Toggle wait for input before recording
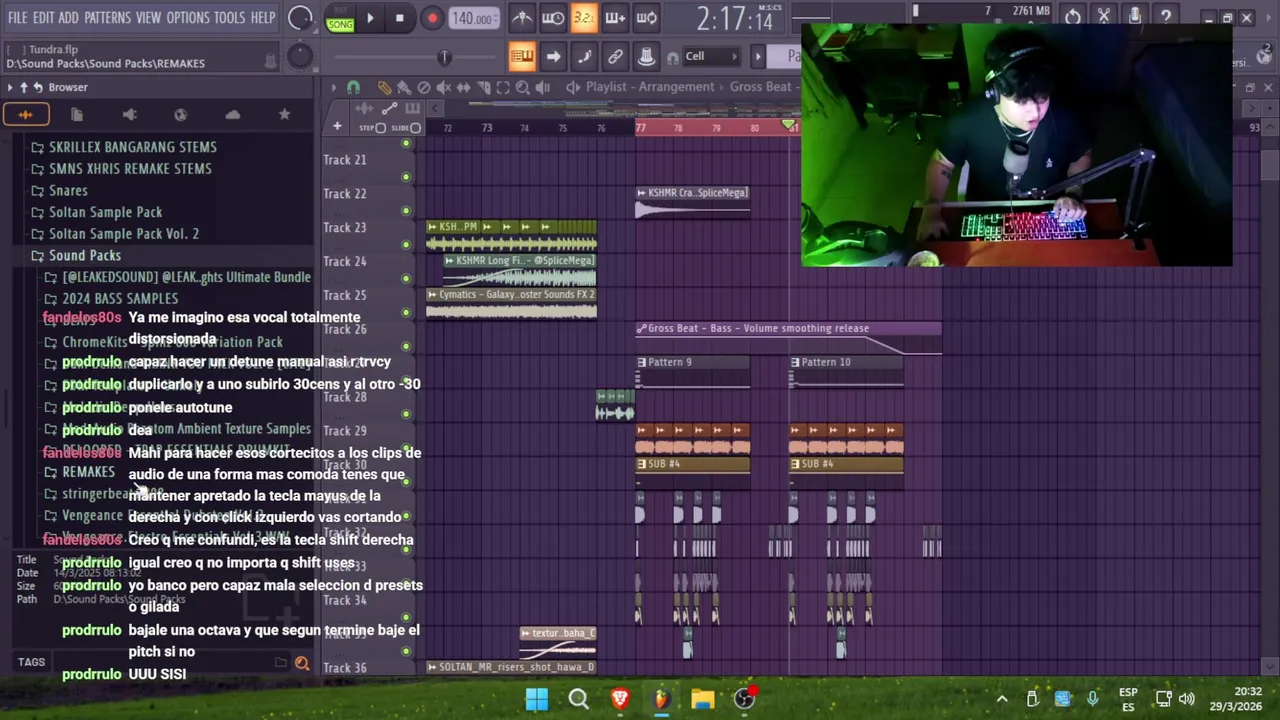Image resolution: width=1280 pixels, height=720 pixels. (553, 17)
